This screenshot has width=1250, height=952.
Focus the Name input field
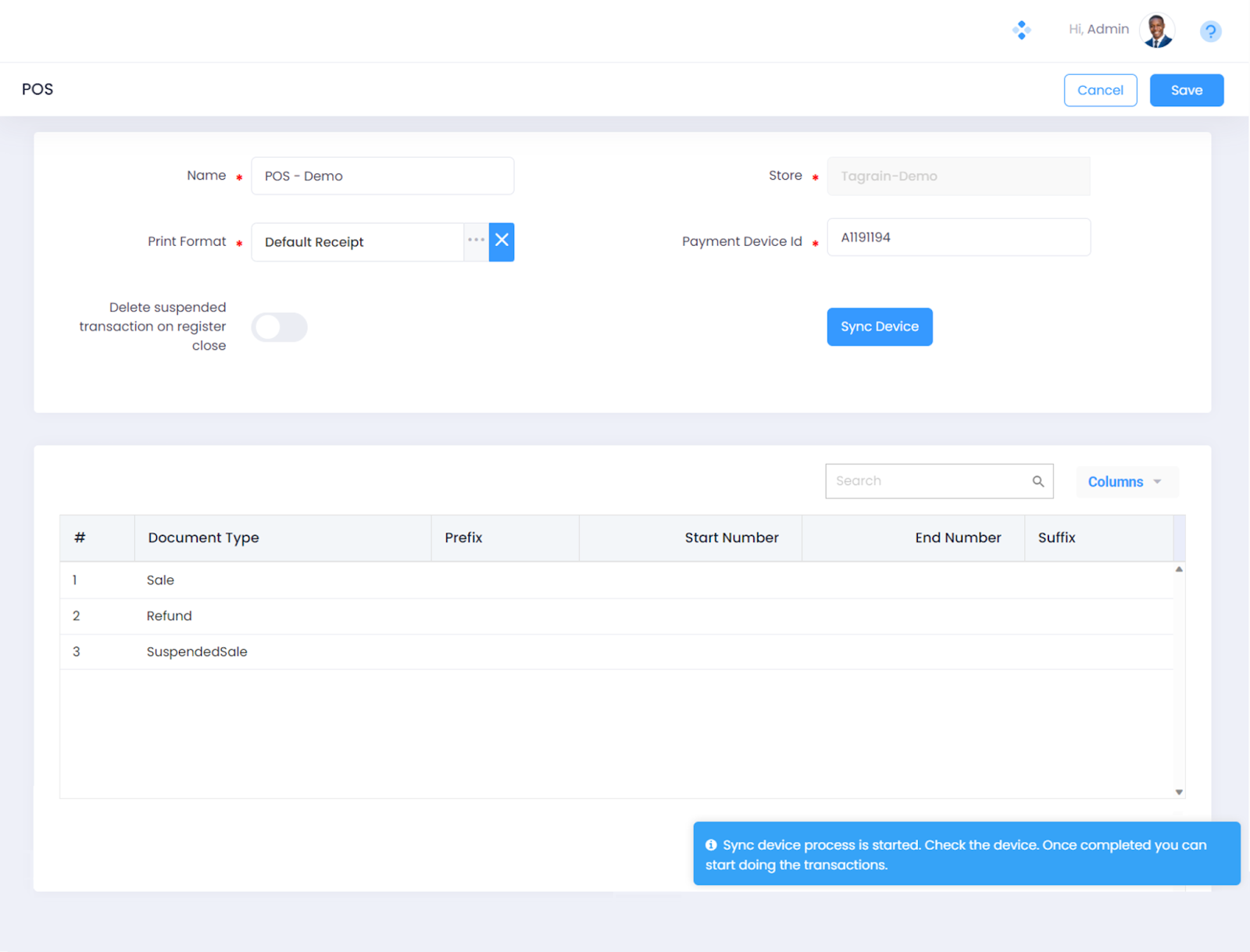[382, 176]
